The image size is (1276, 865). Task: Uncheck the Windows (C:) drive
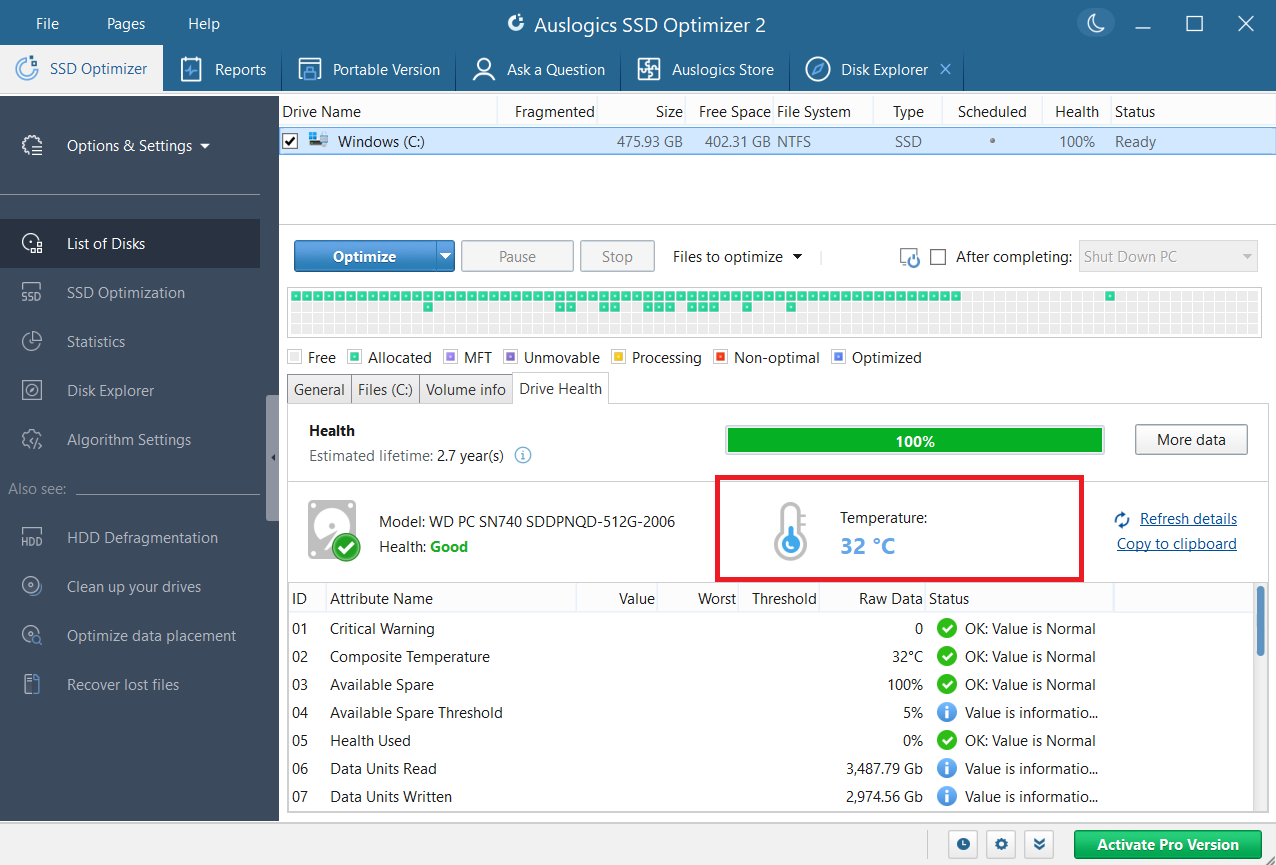[x=289, y=141]
